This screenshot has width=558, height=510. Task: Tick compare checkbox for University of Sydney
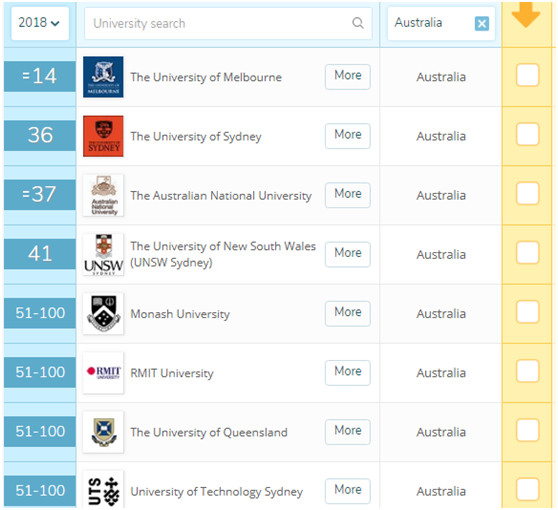click(x=527, y=134)
